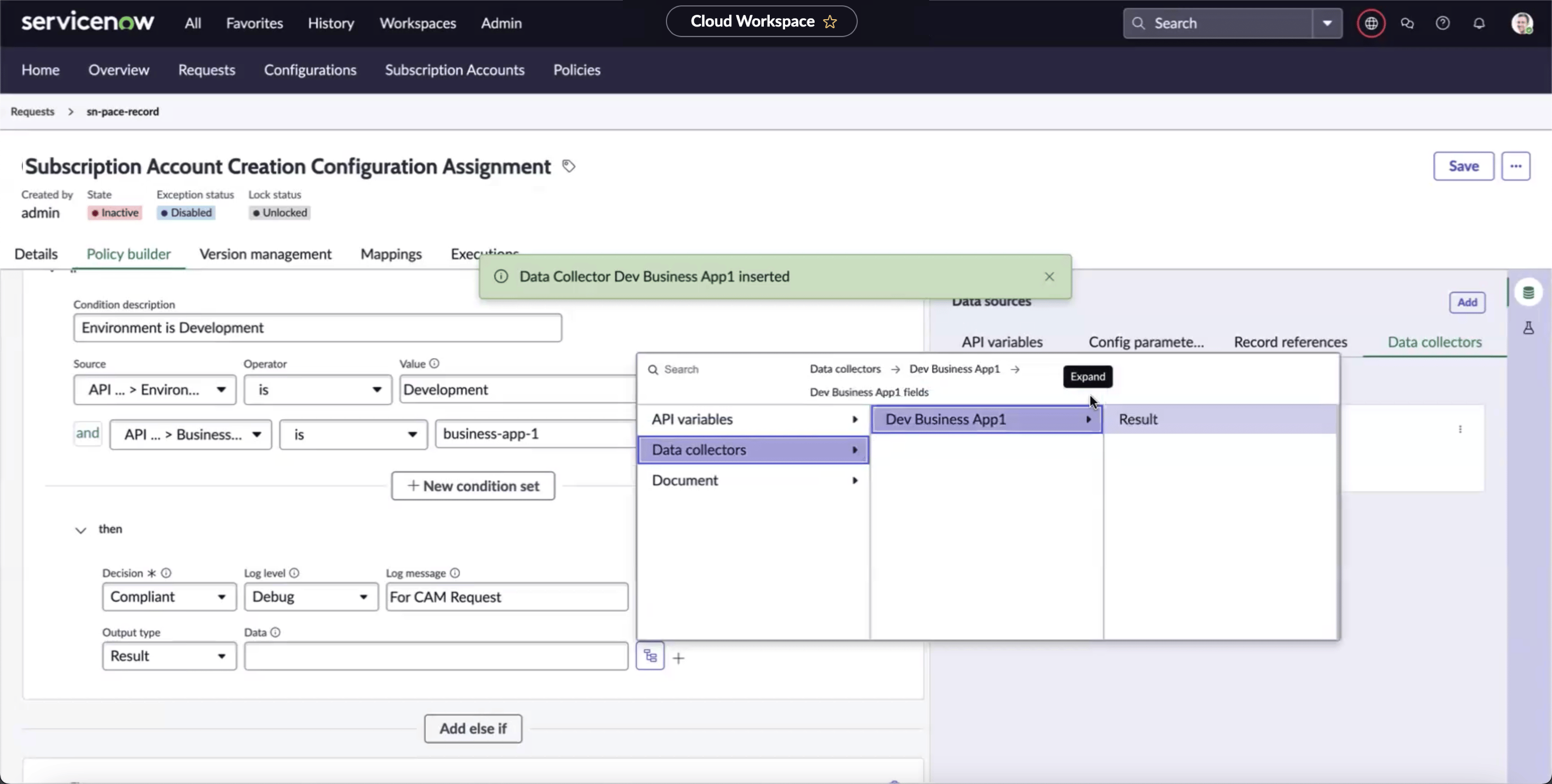
Task: Open the help question mark icon
Action: click(1443, 23)
